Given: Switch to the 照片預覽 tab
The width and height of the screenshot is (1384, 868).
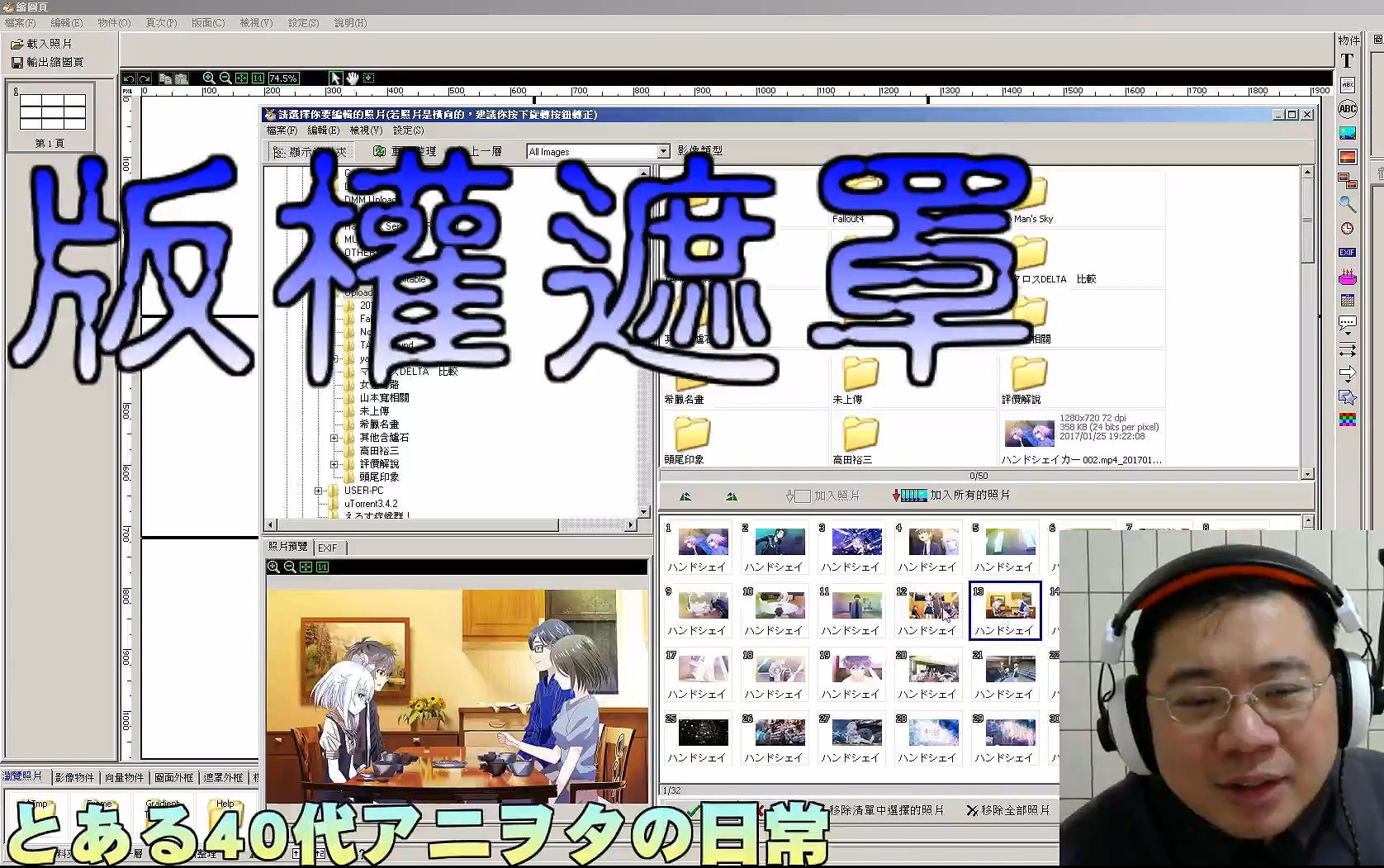Looking at the screenshot, I should click(x=288, y=547).
